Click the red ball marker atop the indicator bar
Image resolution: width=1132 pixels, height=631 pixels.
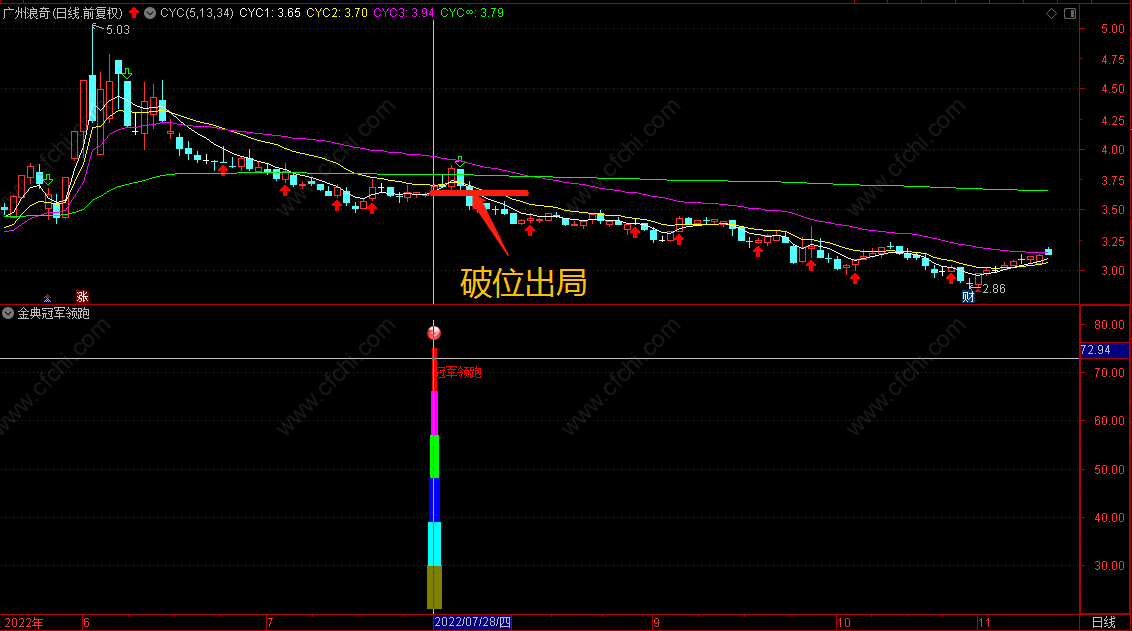point(434,333)
